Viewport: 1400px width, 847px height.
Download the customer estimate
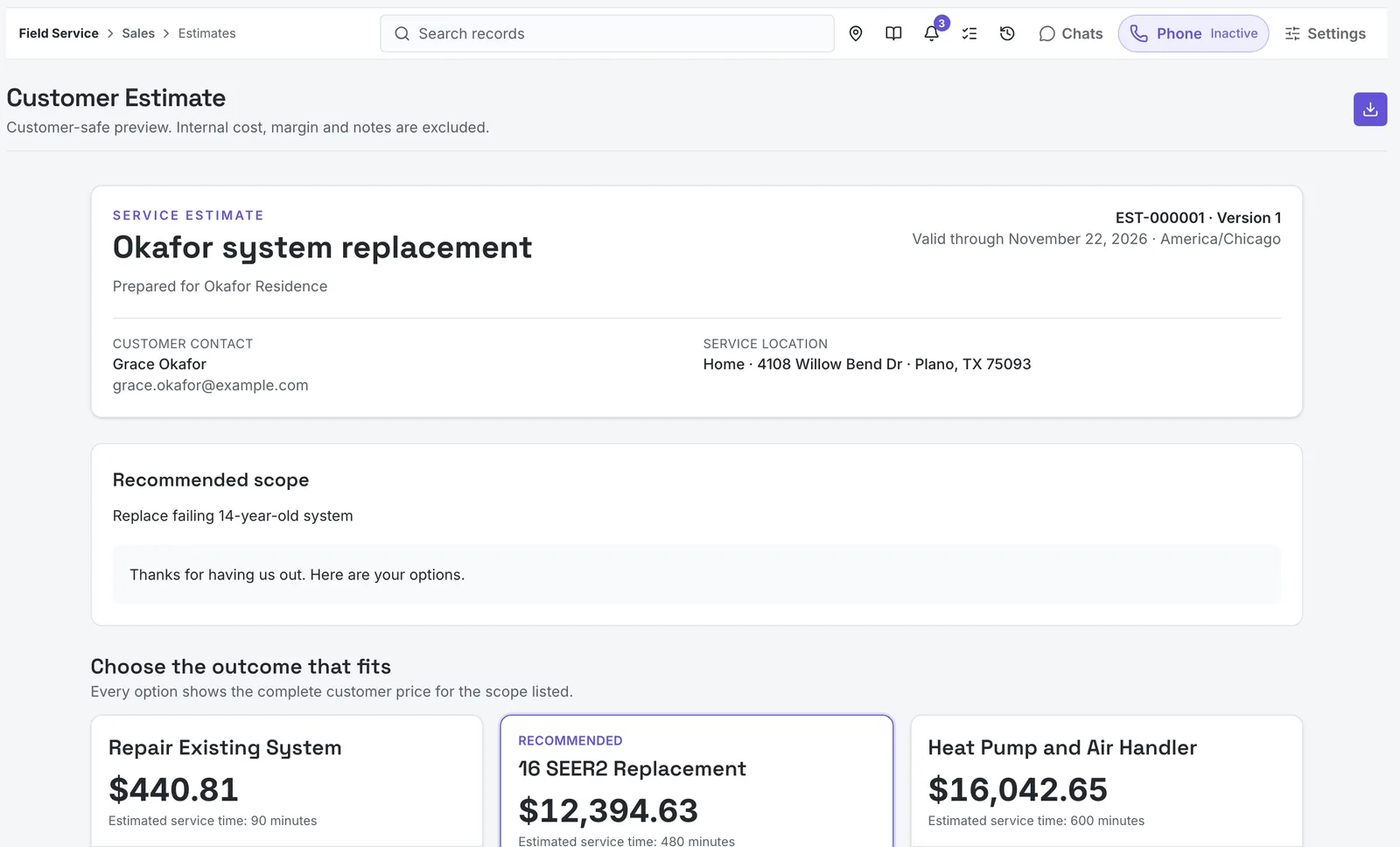pyautogui.click(x=1370, y=109)
